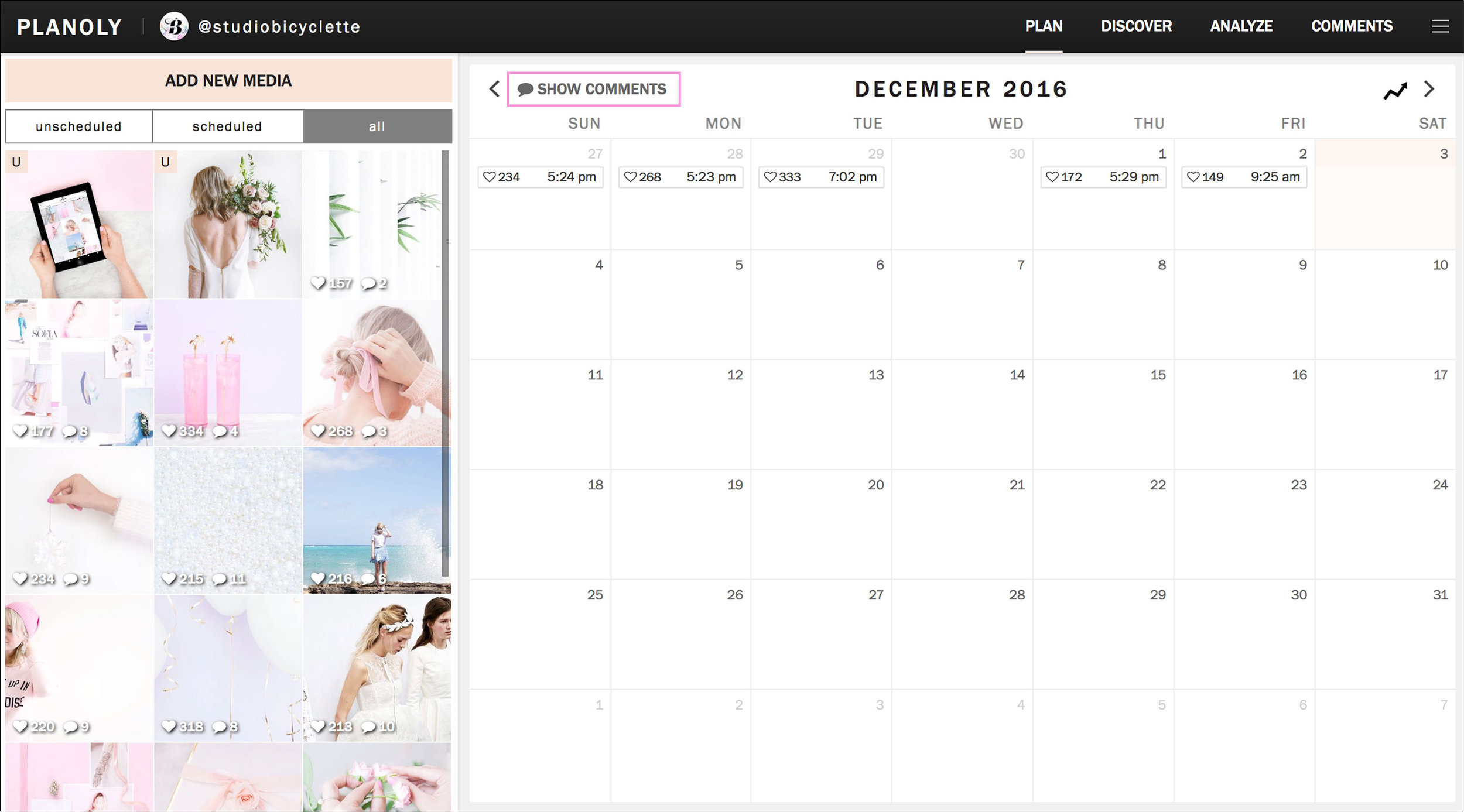This screenshot has width=1464, height=812.
Task: Filter media by unscheduled
Action: [x=78, y=126]
